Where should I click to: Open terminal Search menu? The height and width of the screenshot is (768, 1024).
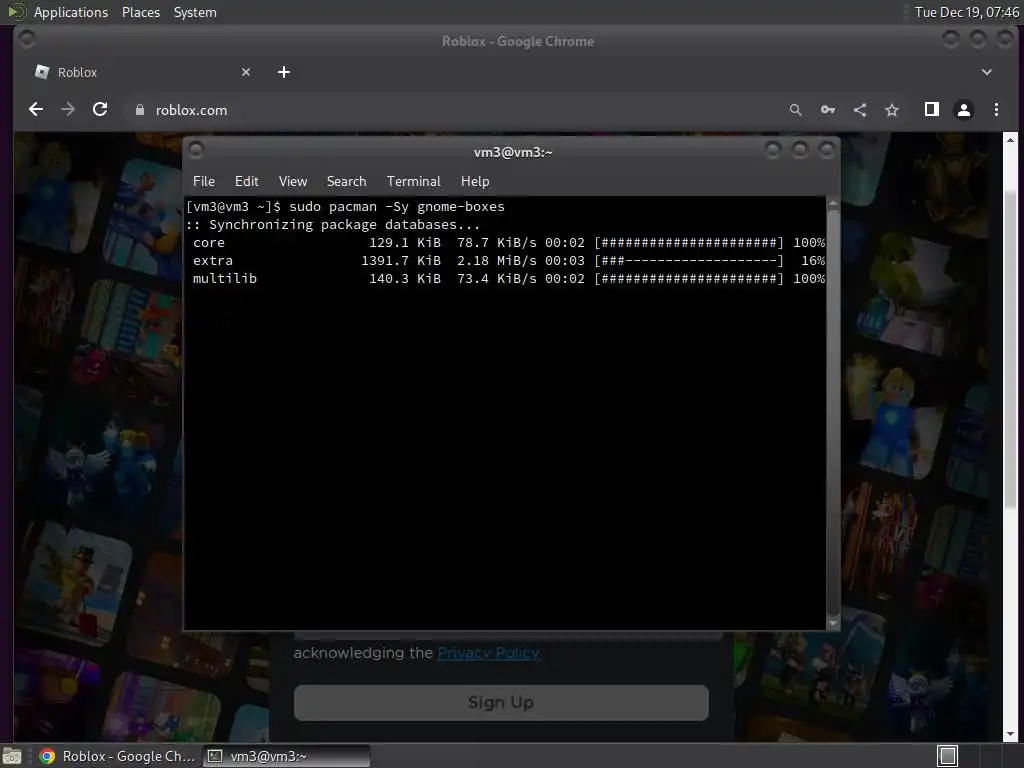click(346, 182)
